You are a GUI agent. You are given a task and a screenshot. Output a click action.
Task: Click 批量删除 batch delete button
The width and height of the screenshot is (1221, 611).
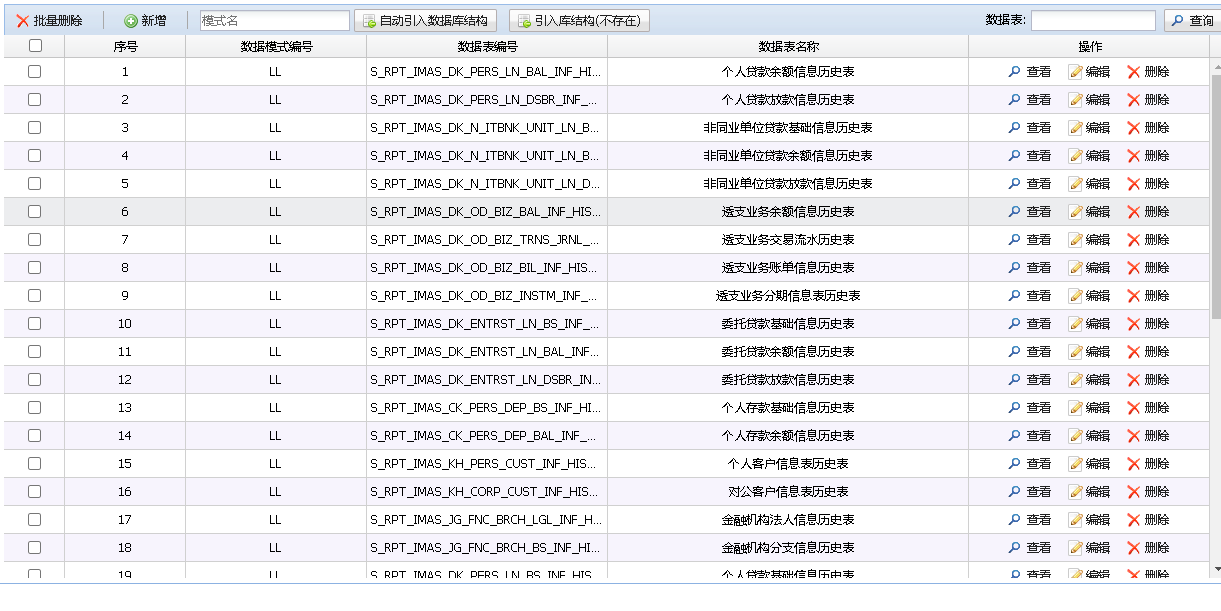(x=50, y=21)
